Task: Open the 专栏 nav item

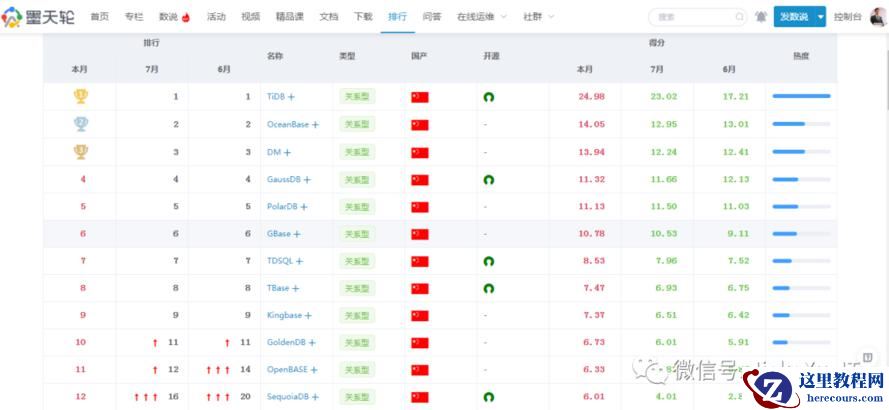Action: point(134,17)
